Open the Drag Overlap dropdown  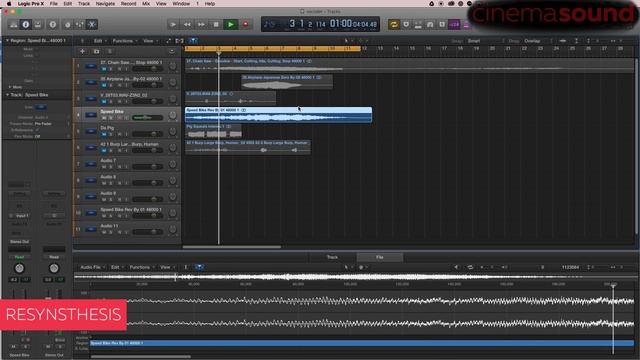coord(538,41)
